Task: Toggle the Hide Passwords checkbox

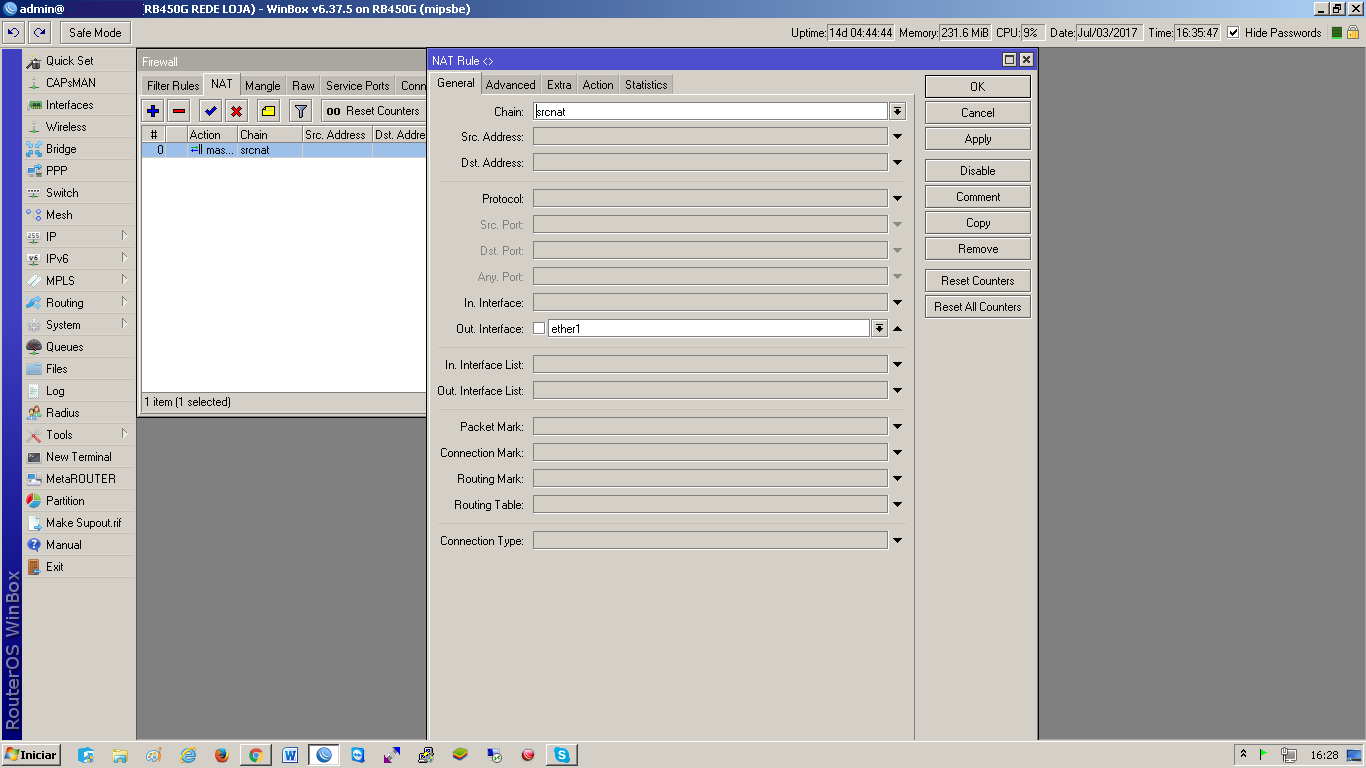Action: point(1233,33)
